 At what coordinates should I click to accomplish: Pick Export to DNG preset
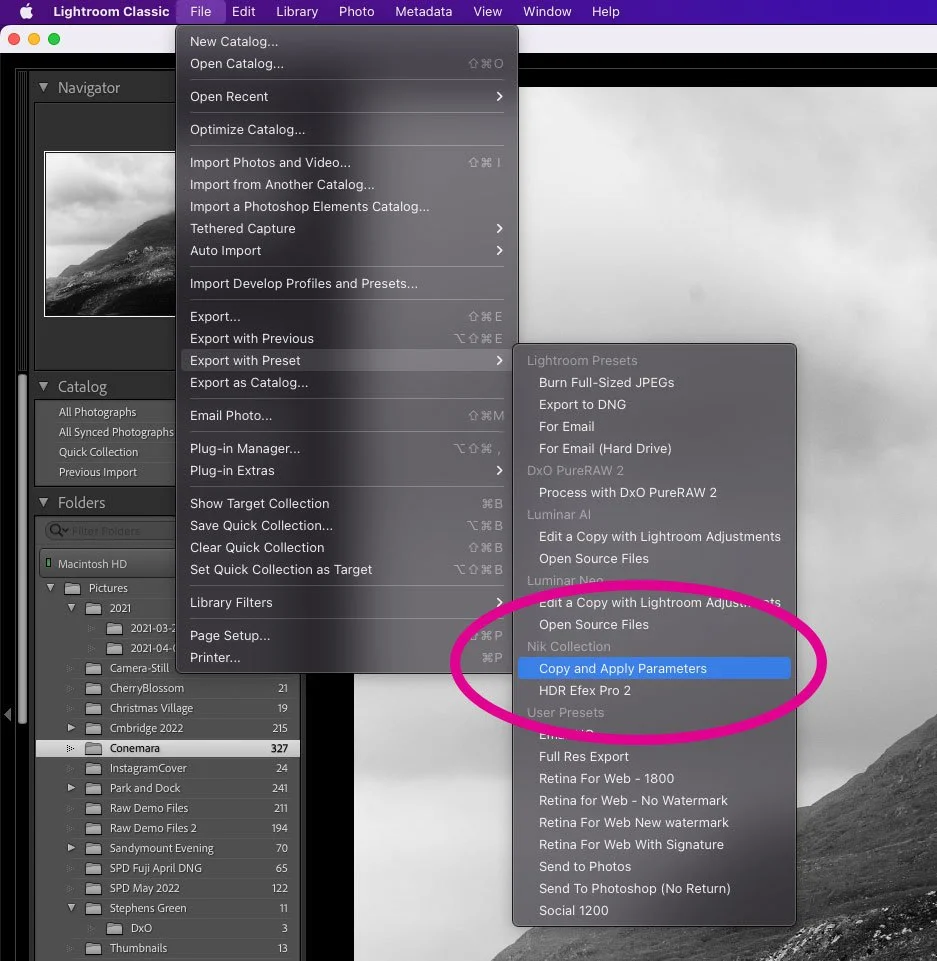[x=654, y=405]
